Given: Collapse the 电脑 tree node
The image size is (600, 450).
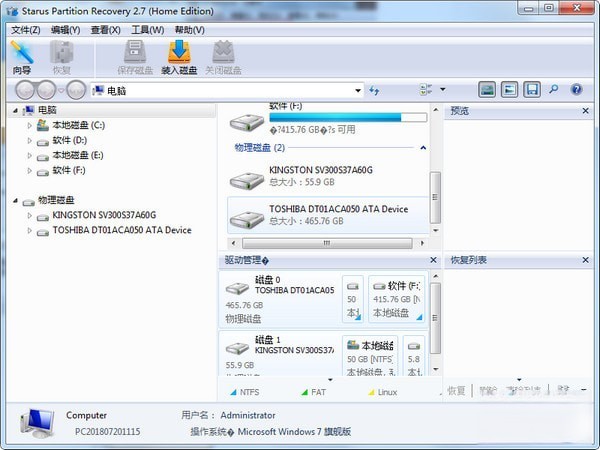Looking at the screenshot, I should [16, 111].
